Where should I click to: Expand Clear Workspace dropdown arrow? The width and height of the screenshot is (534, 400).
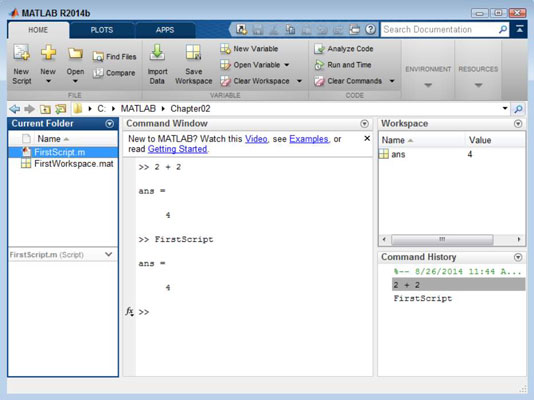pyautogui.click(x=299, y=81)
